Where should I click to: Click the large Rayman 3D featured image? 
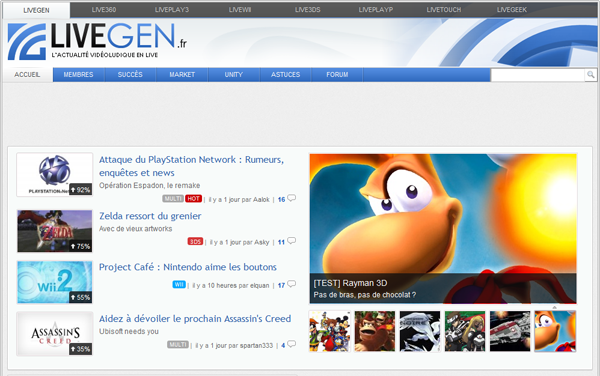click(x=443, y=228)
